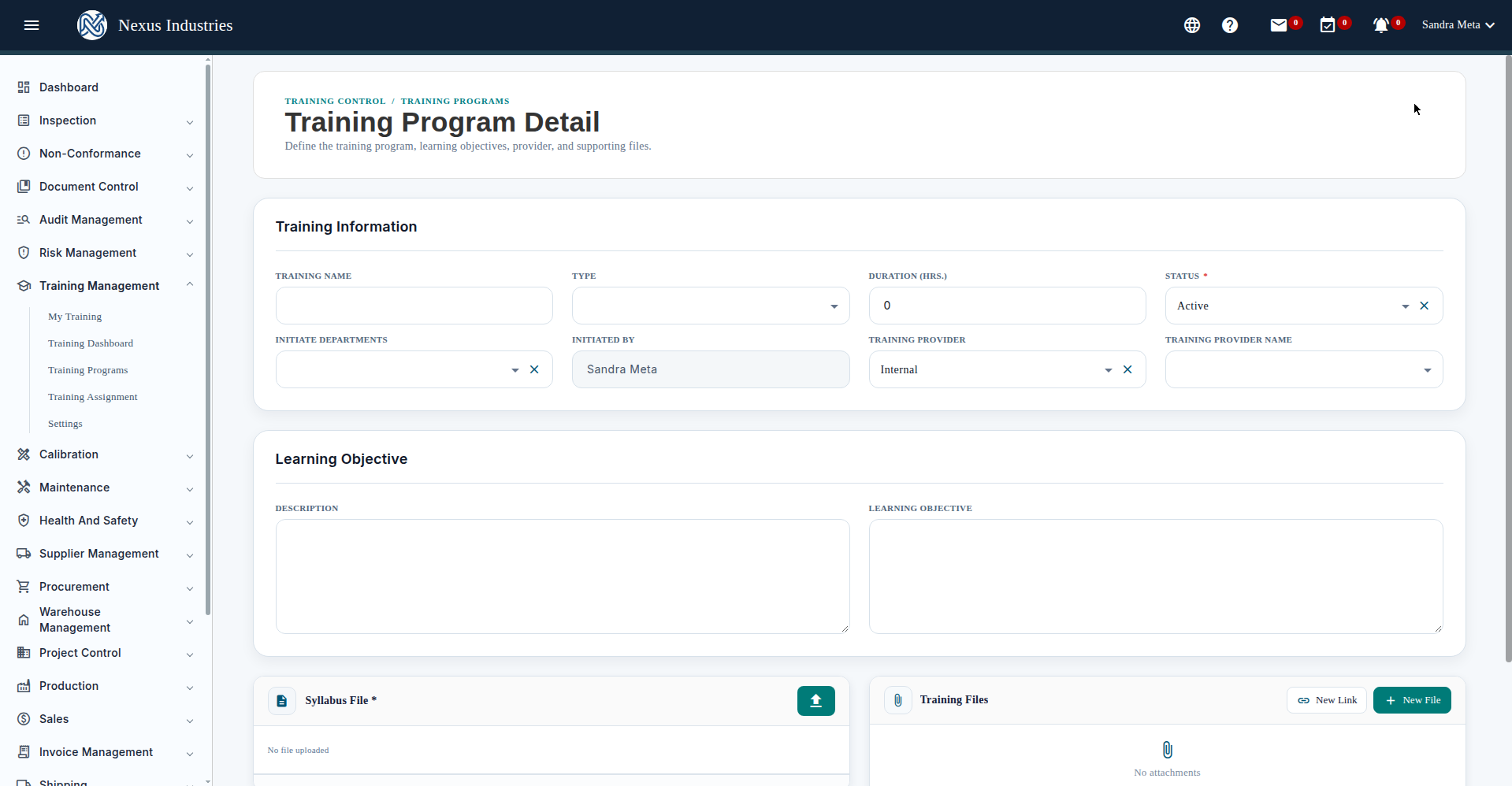Viewport: 1512px width, 786px height.
Task: Open the mail messages icon
Action: click(x=1279, y=25)
